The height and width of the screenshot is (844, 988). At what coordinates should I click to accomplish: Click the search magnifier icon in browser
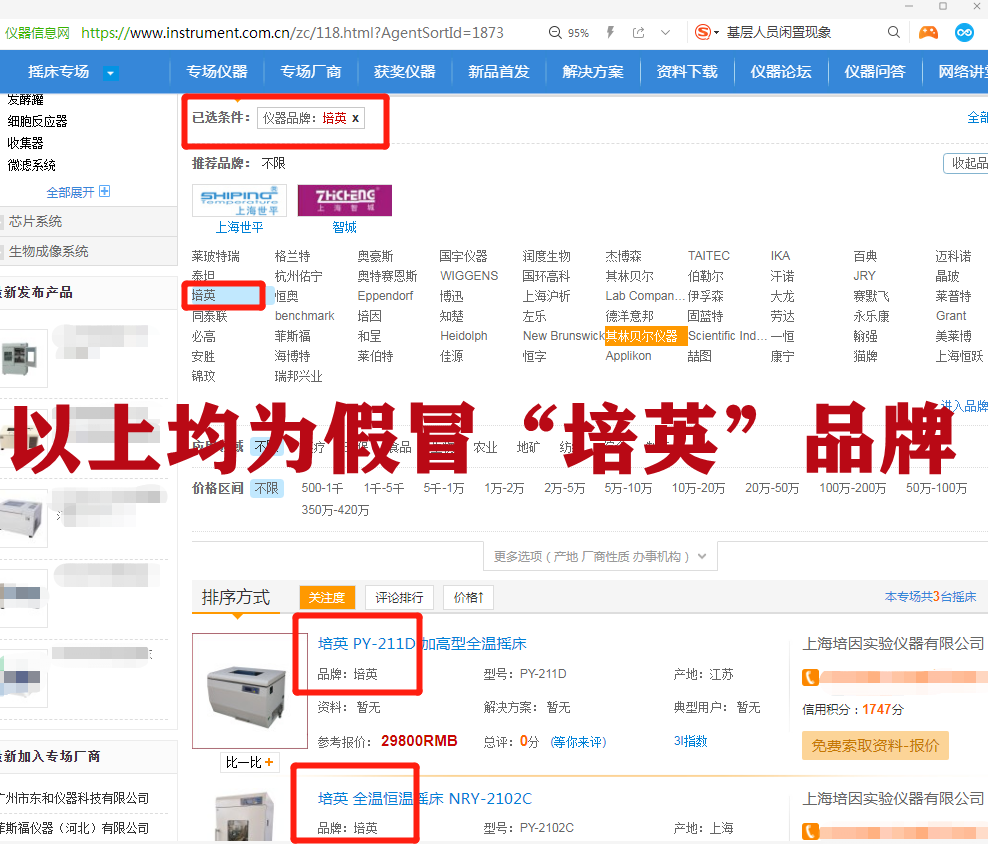[x=893, y=32]
